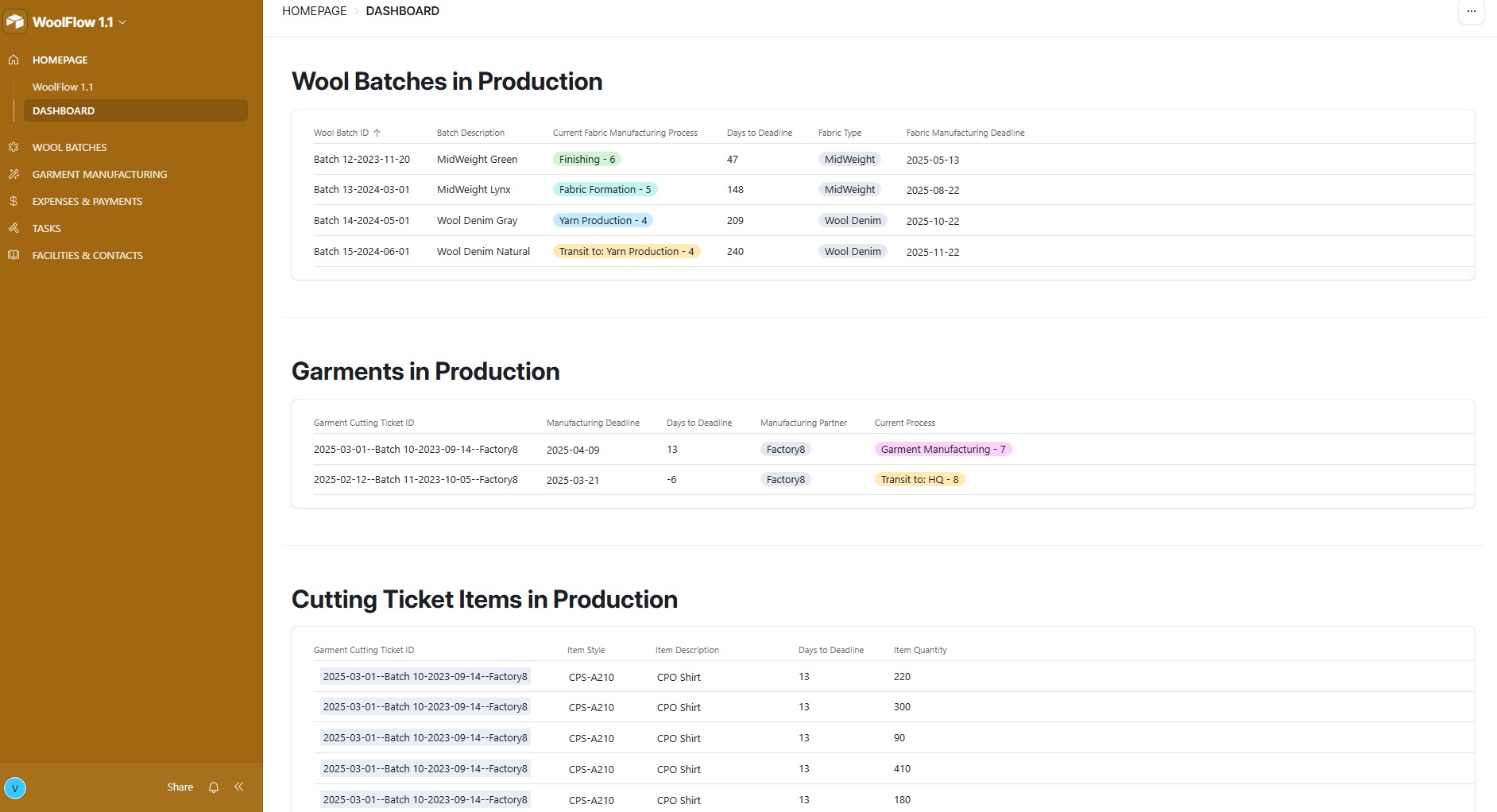
Task: Open the three-dots more options menu
Action: point(1471,11)
